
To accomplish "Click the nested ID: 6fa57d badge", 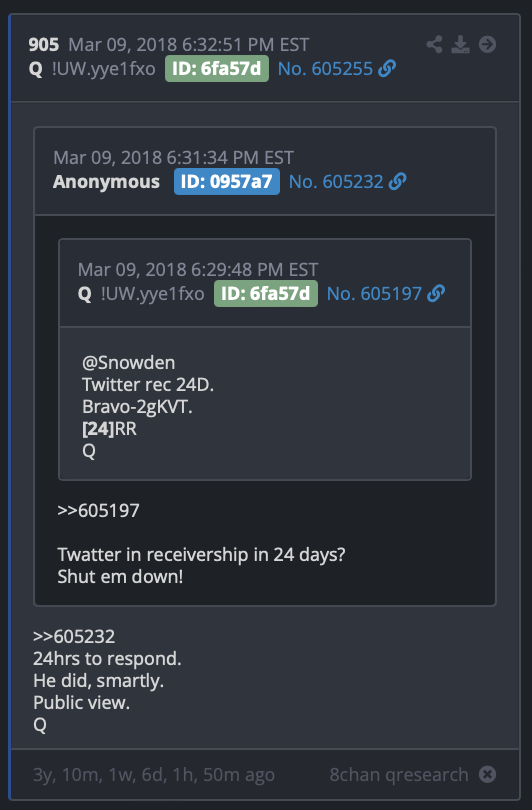I will [266, 293].
